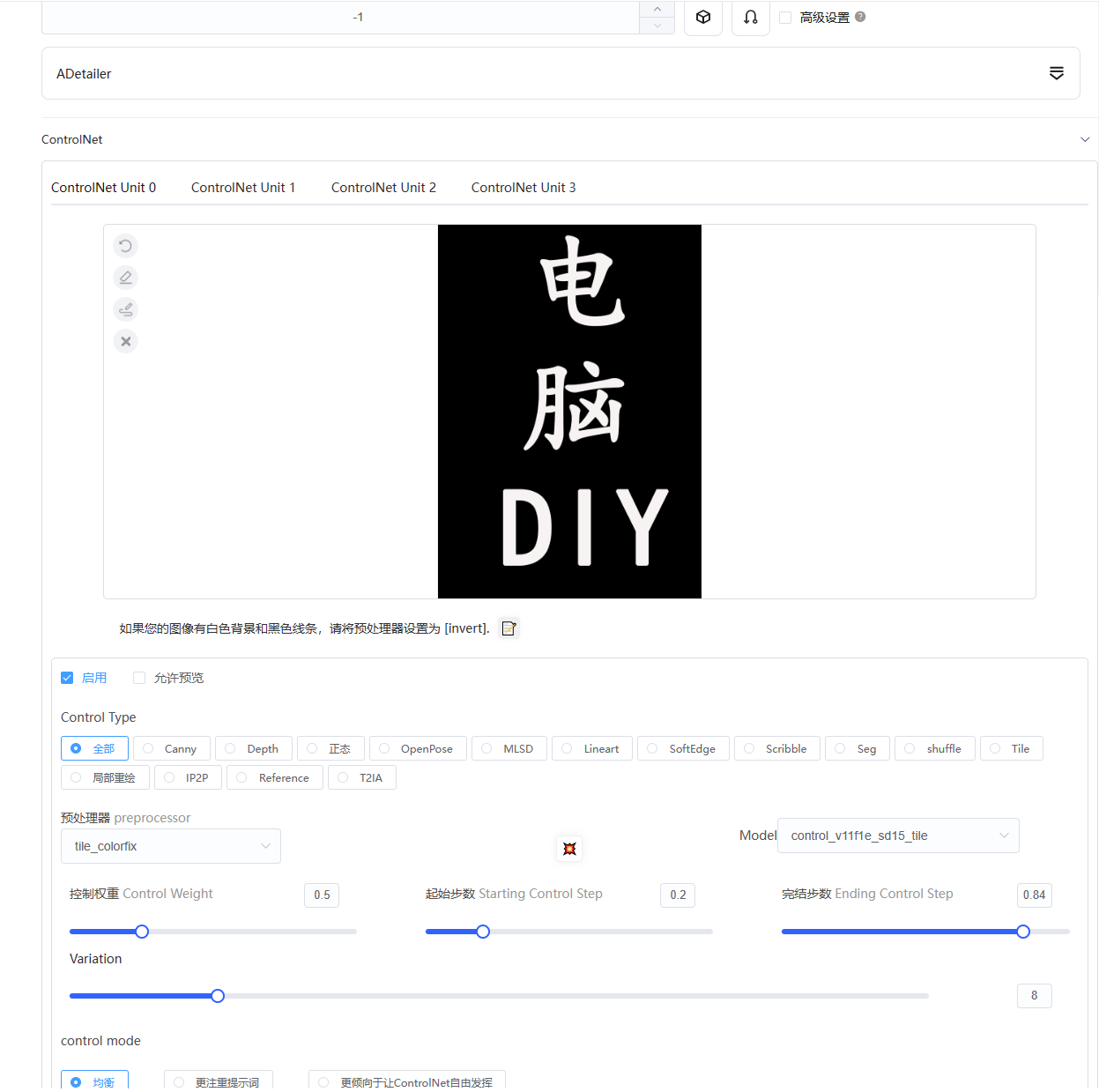The image size is (1099, 1092).
Task: Switch to ControlNet Unit 2 tab
Action: (x=383, y=188)
